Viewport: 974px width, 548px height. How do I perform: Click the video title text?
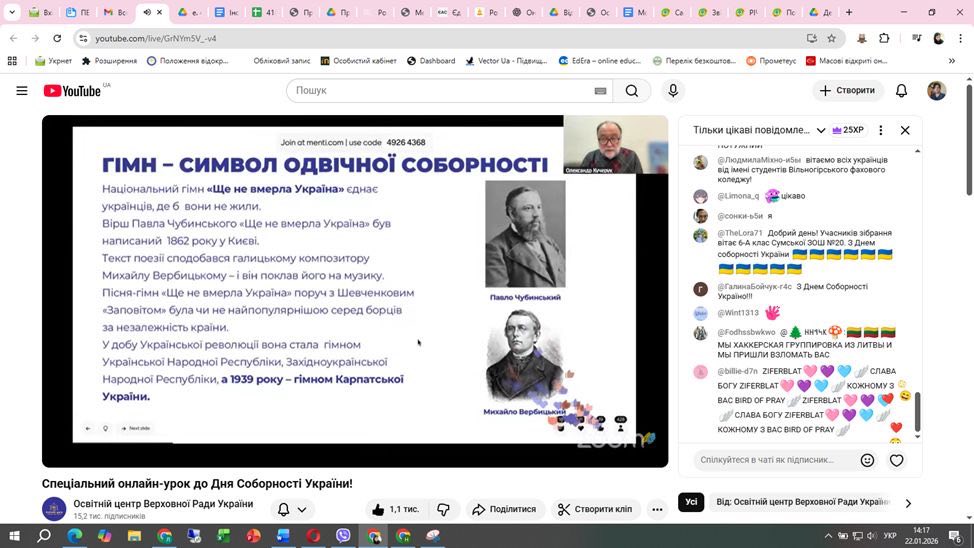[x=197, y=483]
